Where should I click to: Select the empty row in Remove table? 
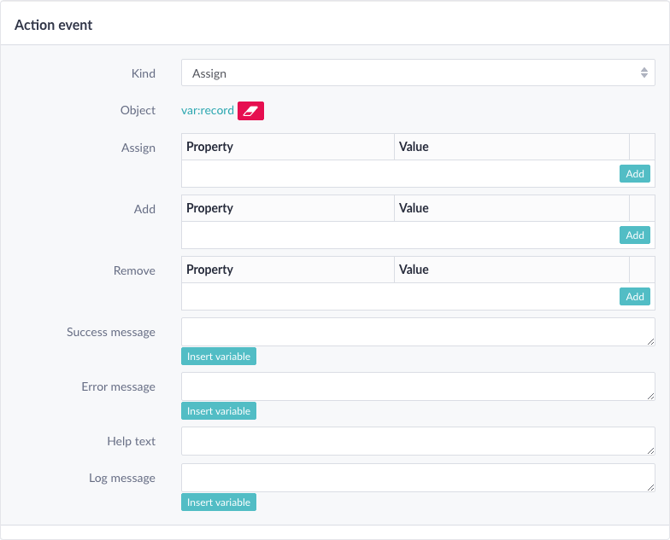pyautogui.click(x=400, y=297)
